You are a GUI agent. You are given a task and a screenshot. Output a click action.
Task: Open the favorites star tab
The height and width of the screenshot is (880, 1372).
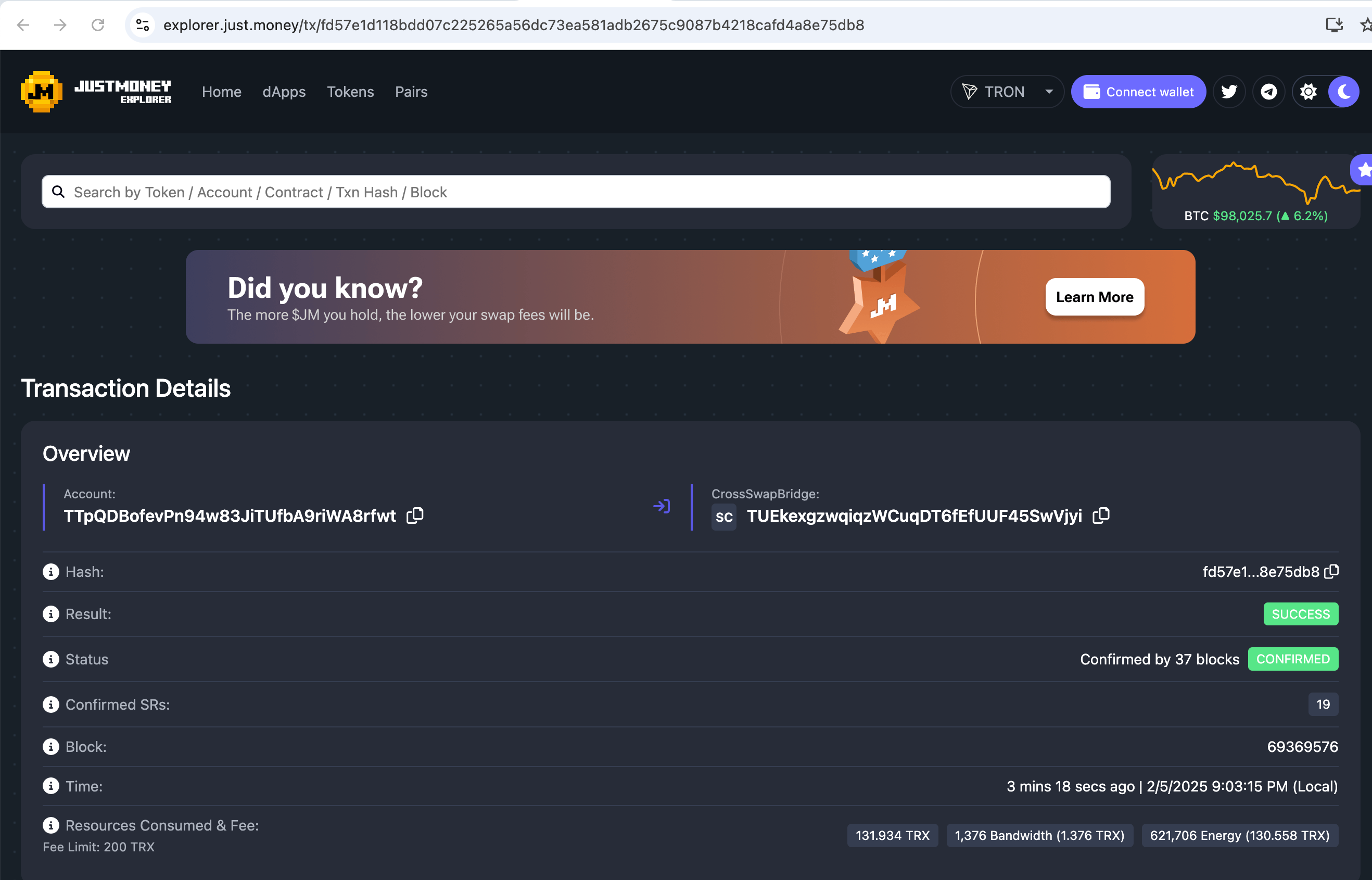pyautogui.click(x=1364, y=170)
